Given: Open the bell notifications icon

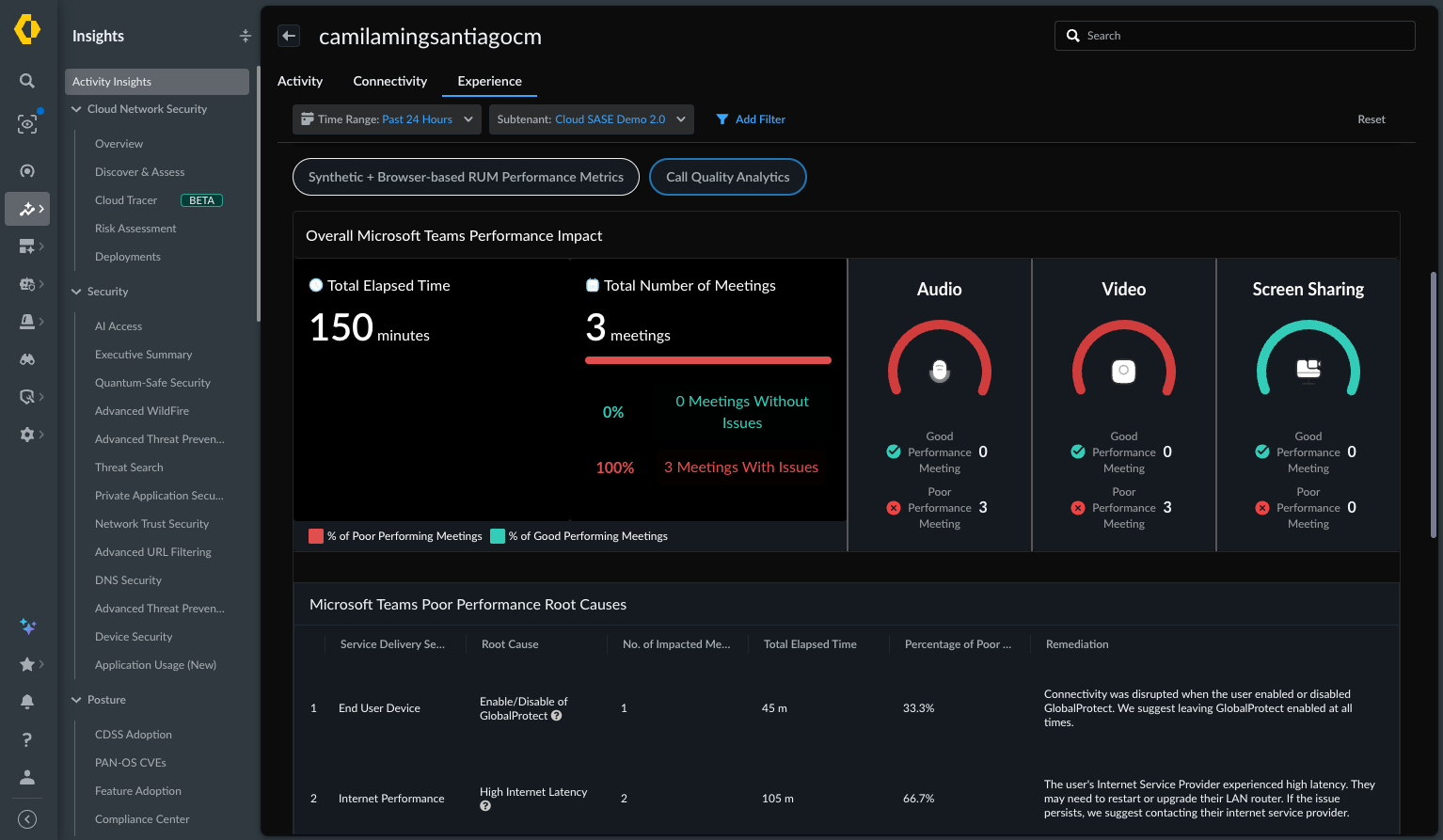Looking at the screenshot, I should 27,702.
